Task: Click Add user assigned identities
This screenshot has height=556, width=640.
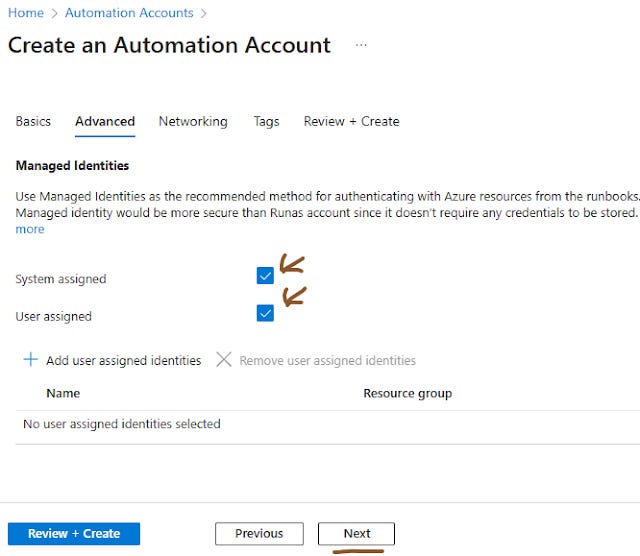Action: [124, 360]
